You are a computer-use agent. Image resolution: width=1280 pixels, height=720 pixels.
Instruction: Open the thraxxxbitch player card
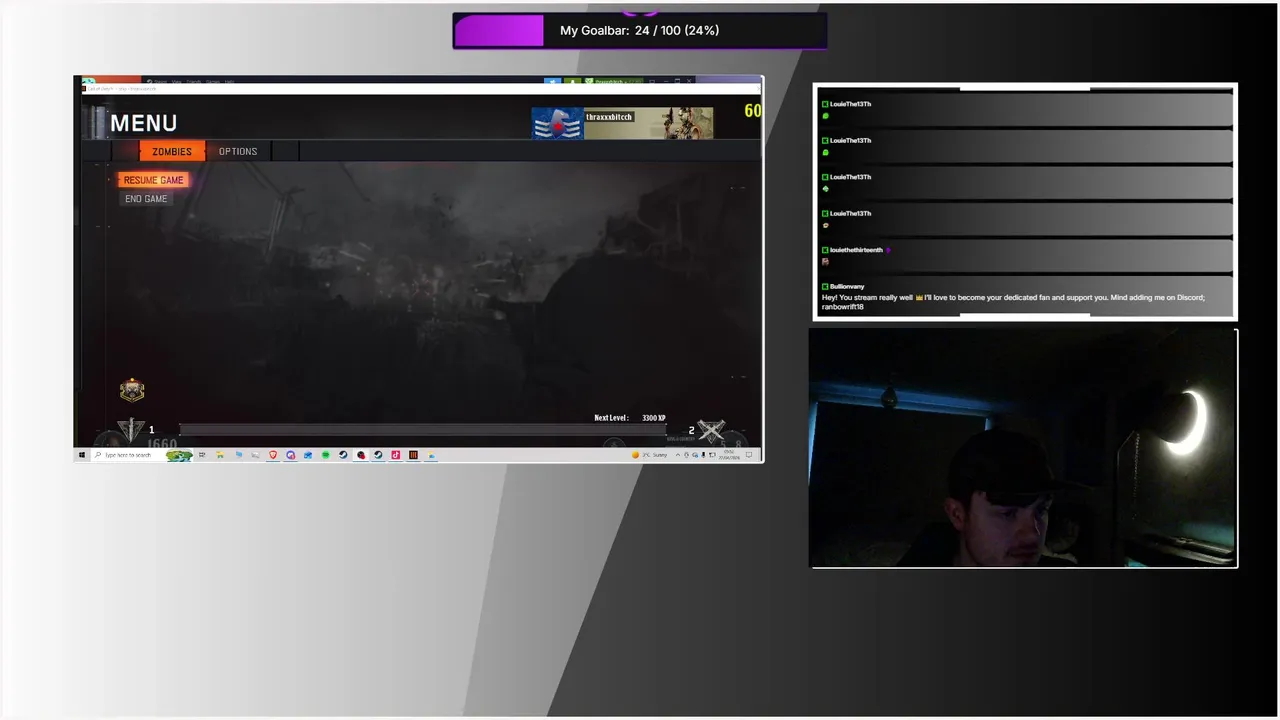tap(622, 123)
